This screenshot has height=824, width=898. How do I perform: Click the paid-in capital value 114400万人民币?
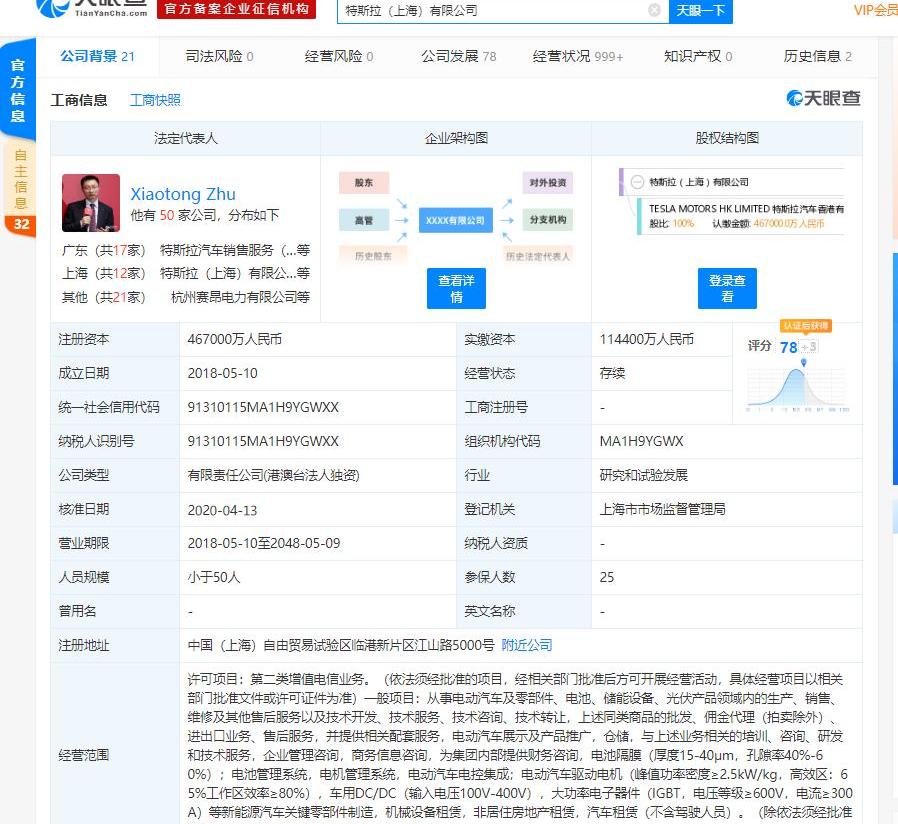coord(647,339)
